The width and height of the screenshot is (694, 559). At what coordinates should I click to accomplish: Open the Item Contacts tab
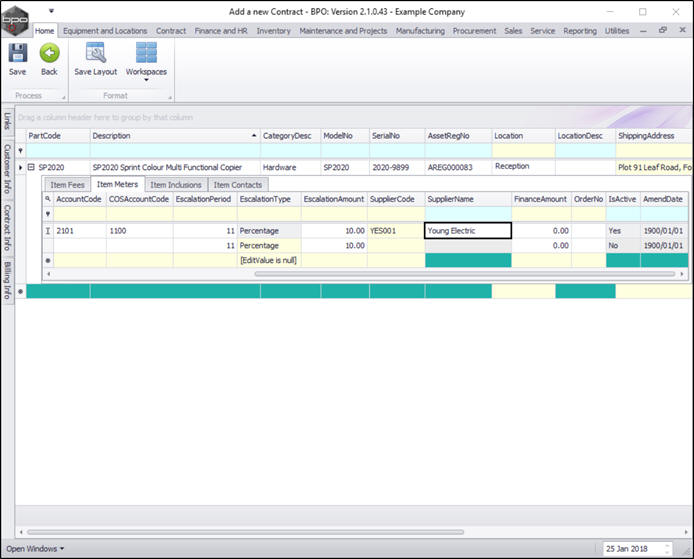[x=238, y=184]
